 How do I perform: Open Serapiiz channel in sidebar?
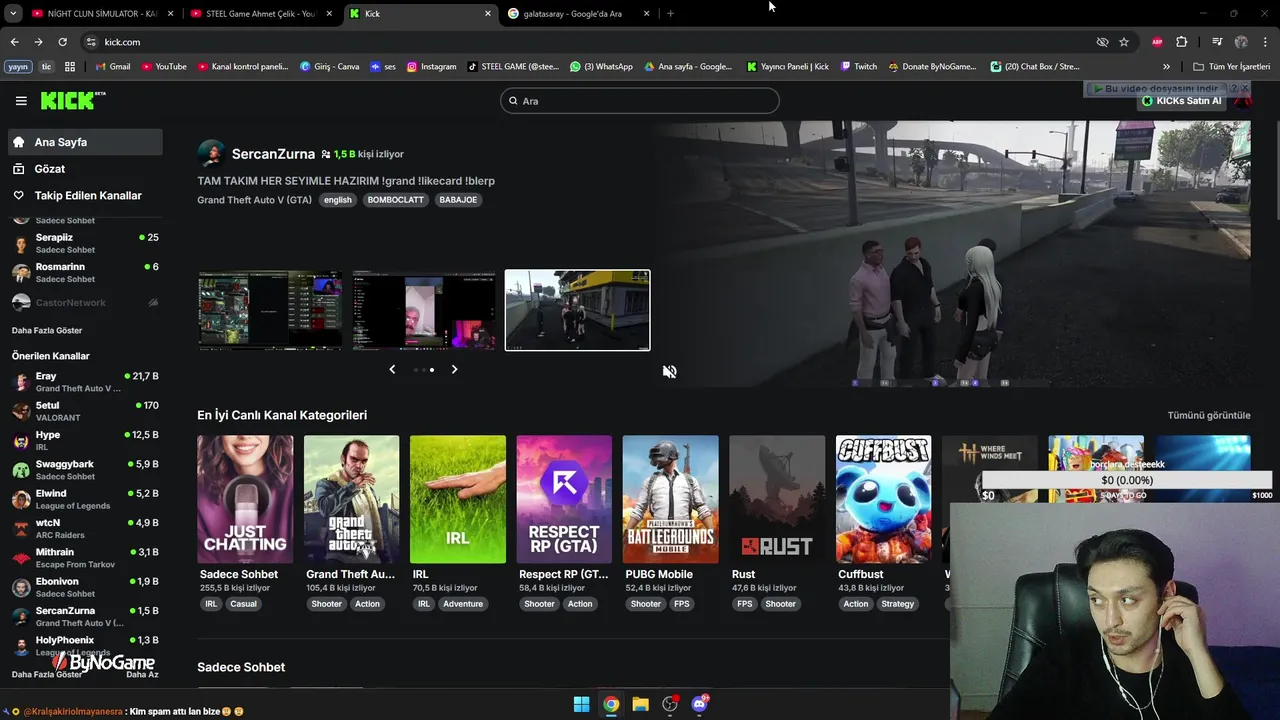[x=85, y=243]
